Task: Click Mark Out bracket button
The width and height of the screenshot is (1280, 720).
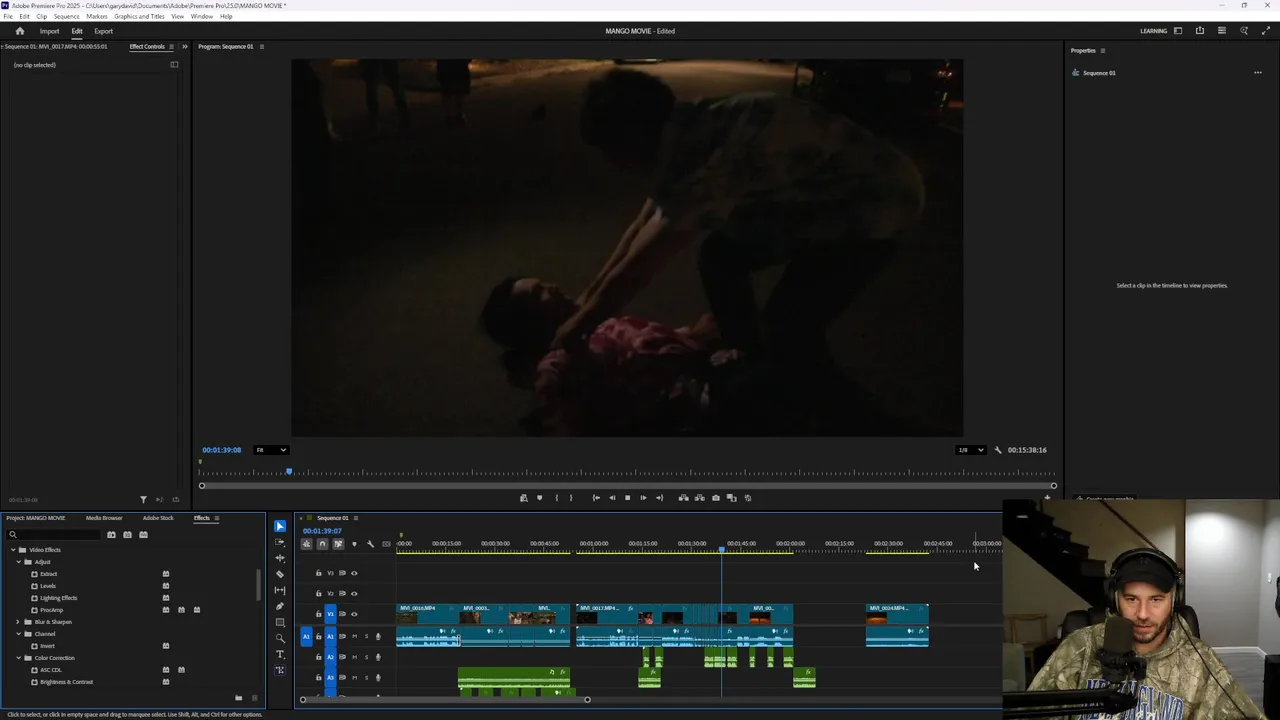Action: tap(571, 498)
